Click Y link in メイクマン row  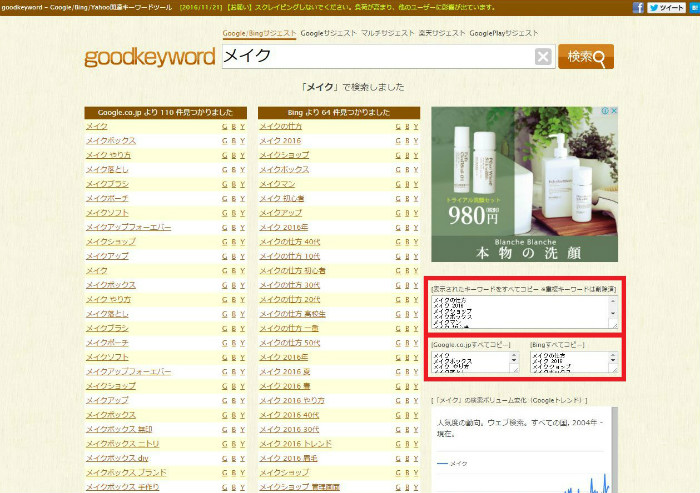tap(416, 184)
